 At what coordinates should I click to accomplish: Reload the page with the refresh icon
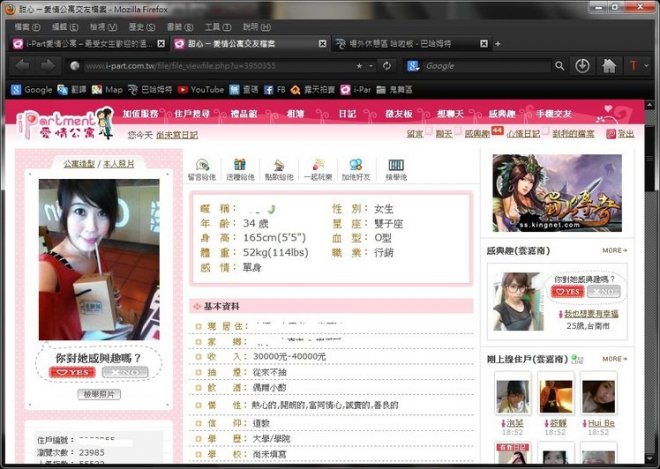click(x=388, y=66)
